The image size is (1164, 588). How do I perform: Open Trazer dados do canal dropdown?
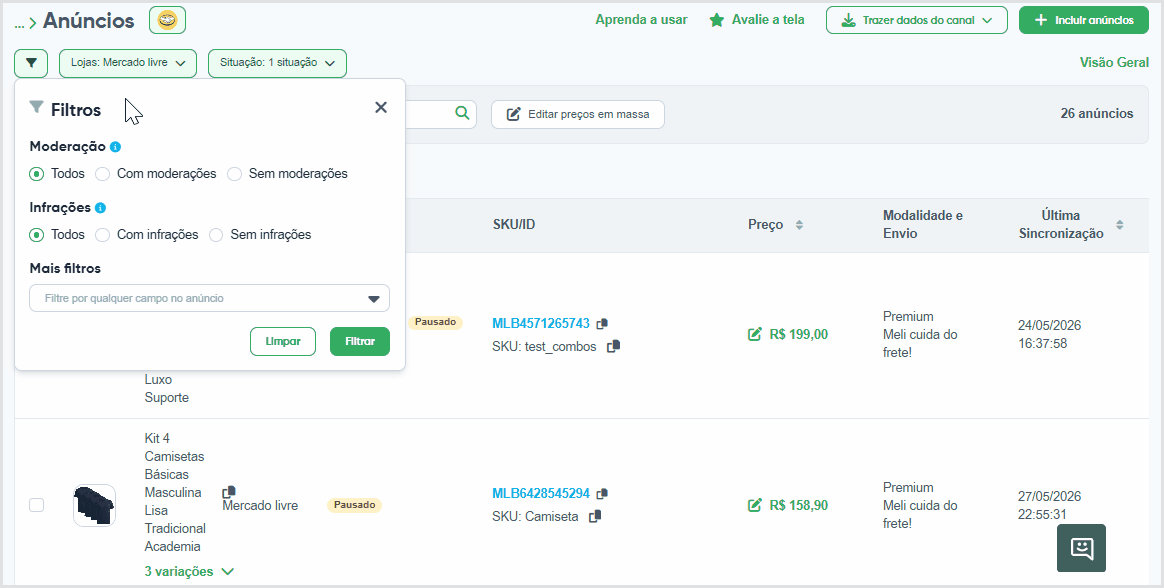[x=917, y=20]
